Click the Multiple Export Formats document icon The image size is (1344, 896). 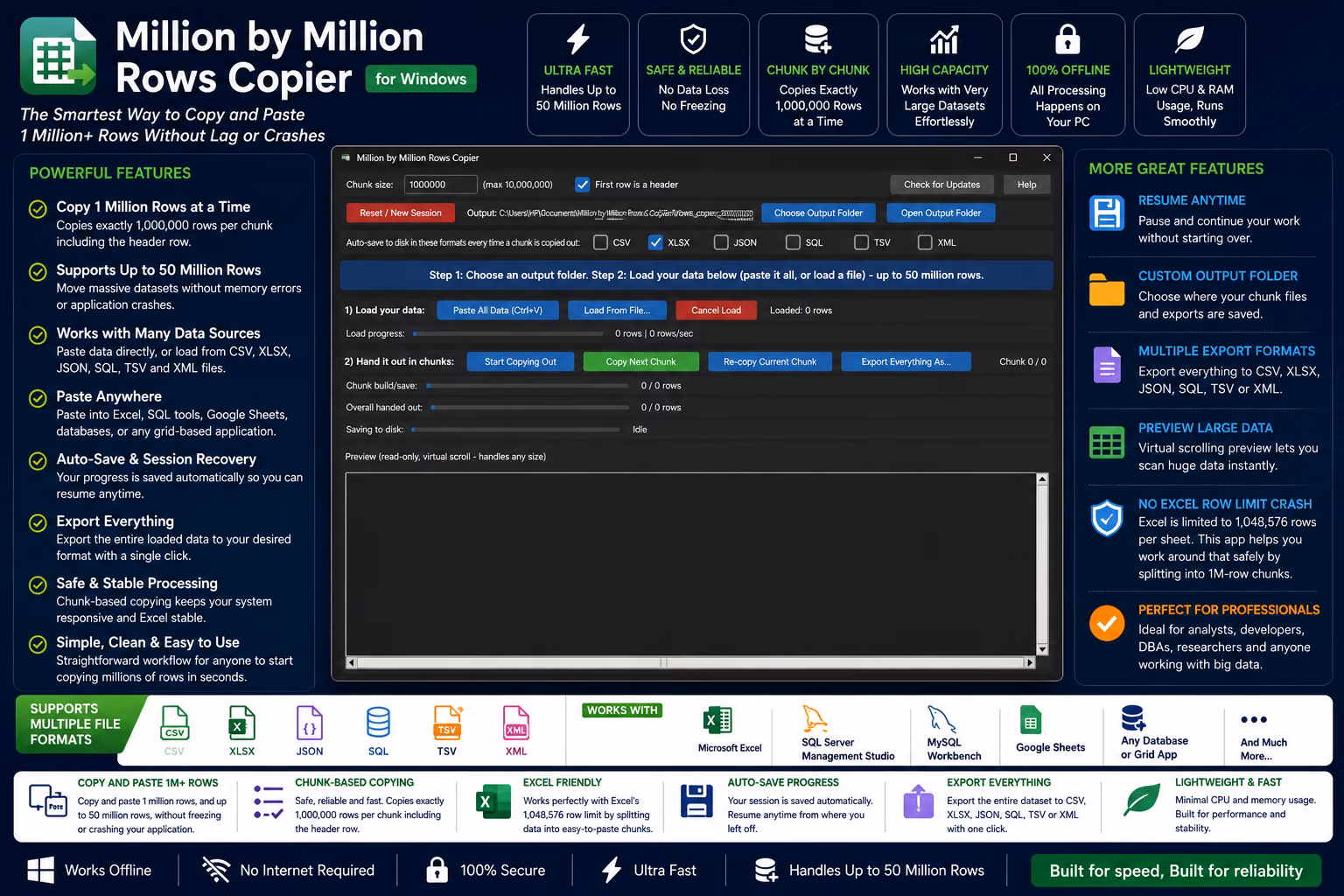[1107, 365]
